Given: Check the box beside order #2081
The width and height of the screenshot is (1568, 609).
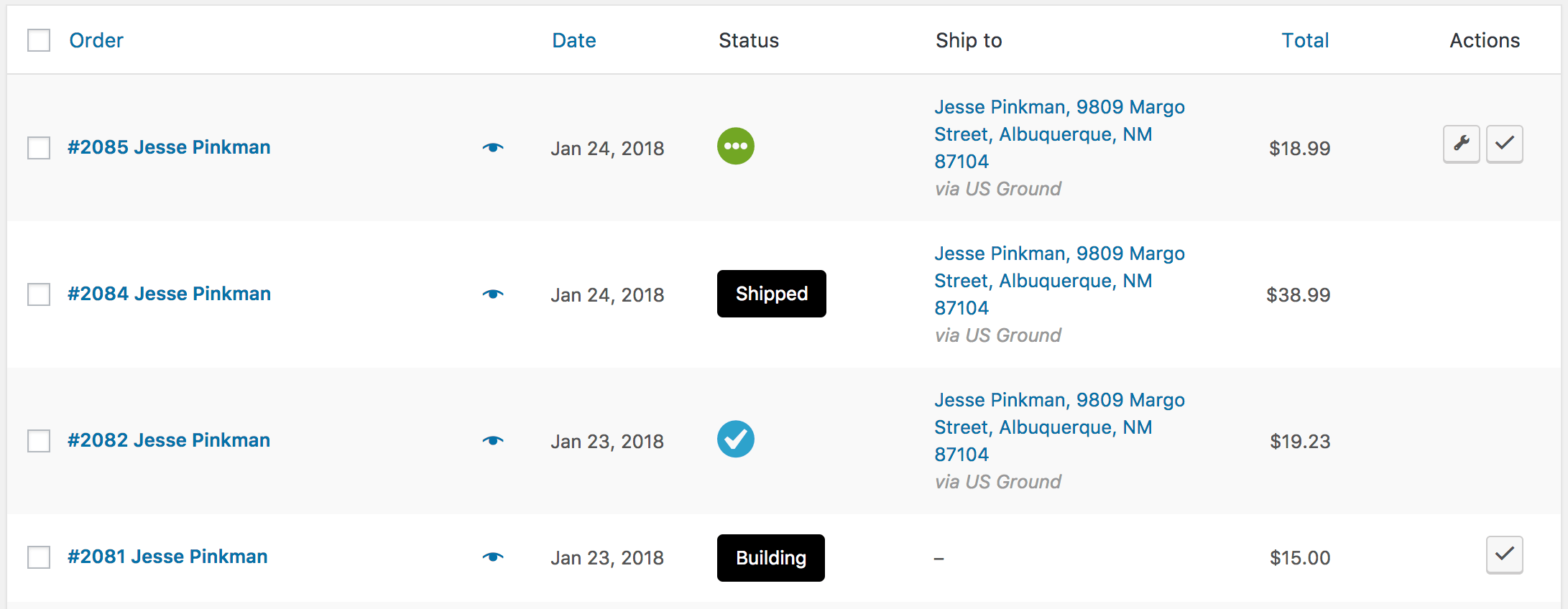Looking at the screenshot, I should click(x=38, y=557).
